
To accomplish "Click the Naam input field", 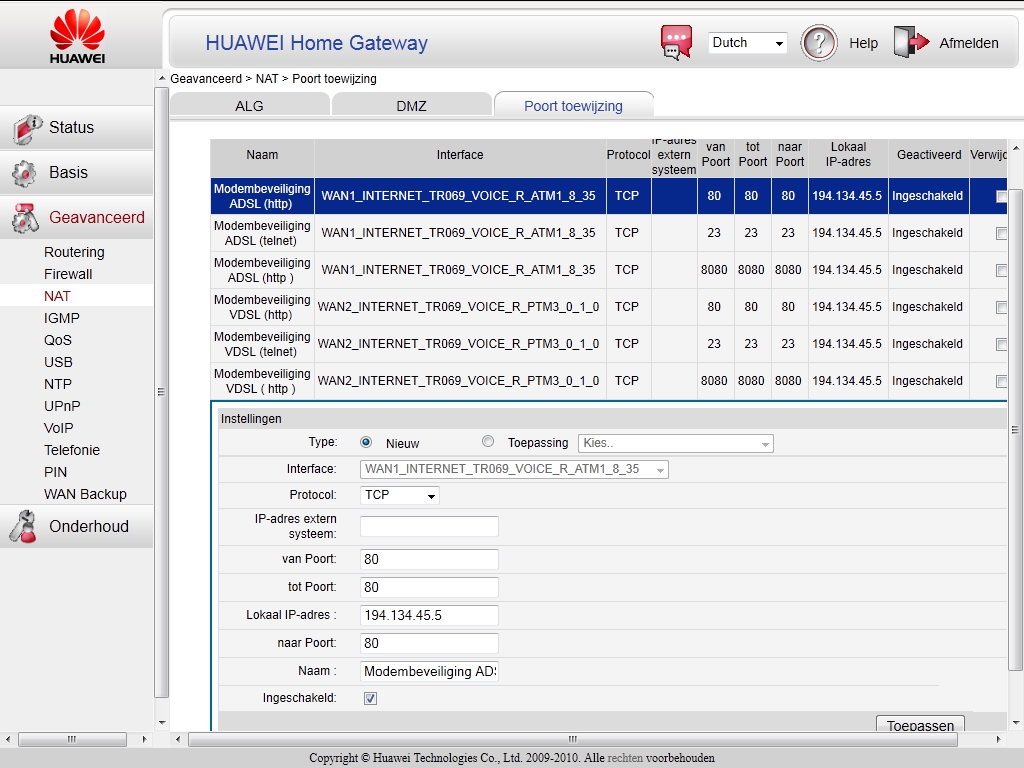I will 429,671.
